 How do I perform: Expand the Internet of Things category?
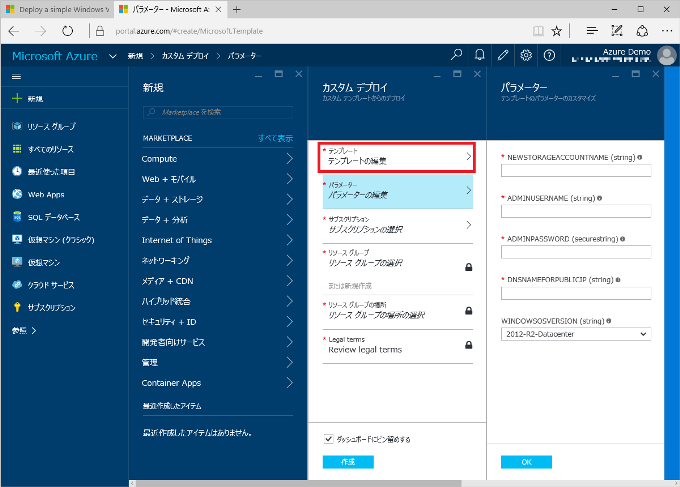(x=217, y=240)
